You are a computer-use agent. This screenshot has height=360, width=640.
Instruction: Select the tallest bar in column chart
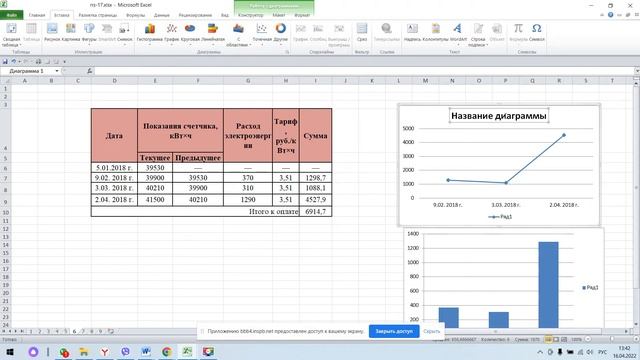(549, 284)
